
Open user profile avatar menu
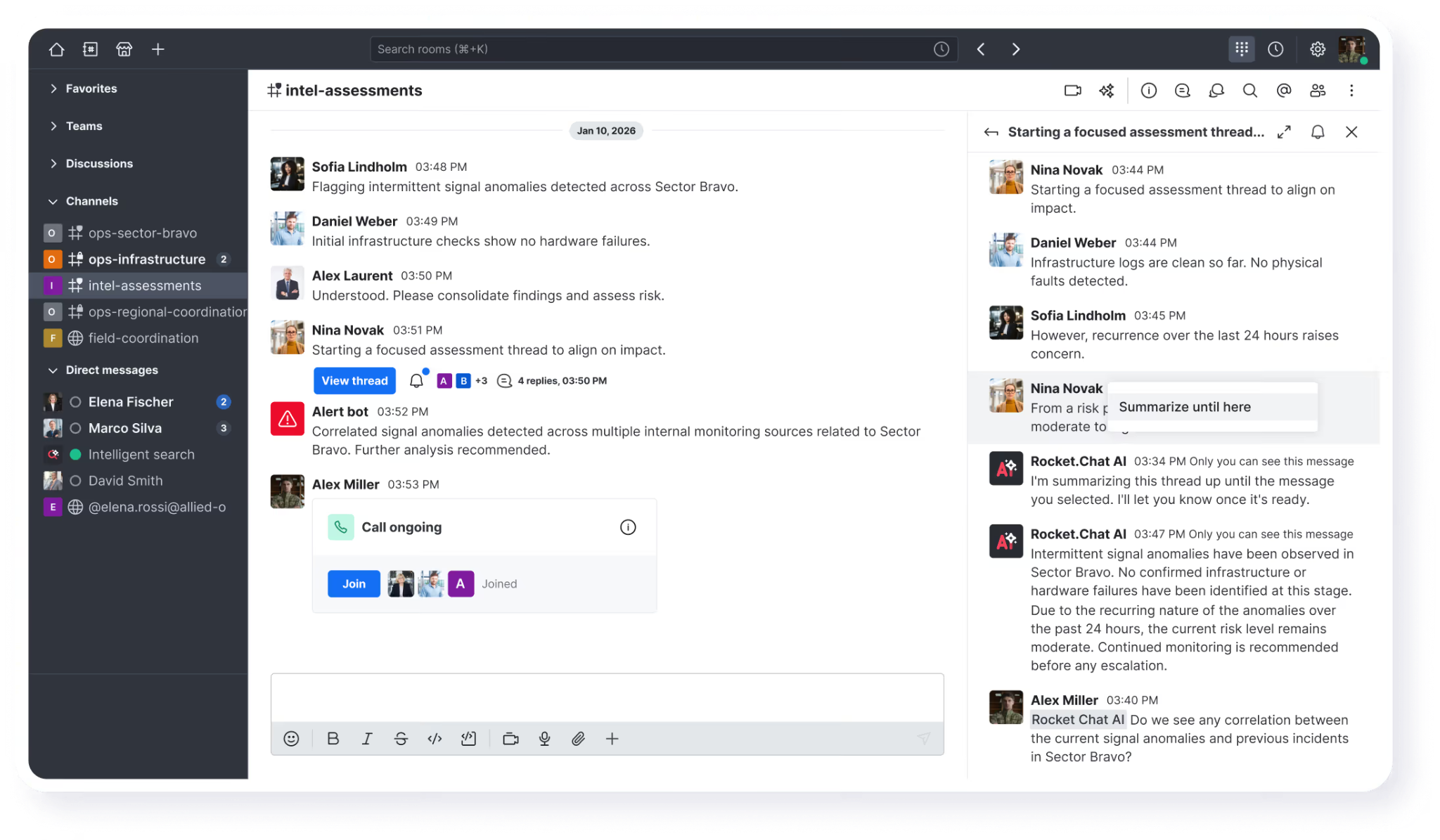coord(1352,49)
